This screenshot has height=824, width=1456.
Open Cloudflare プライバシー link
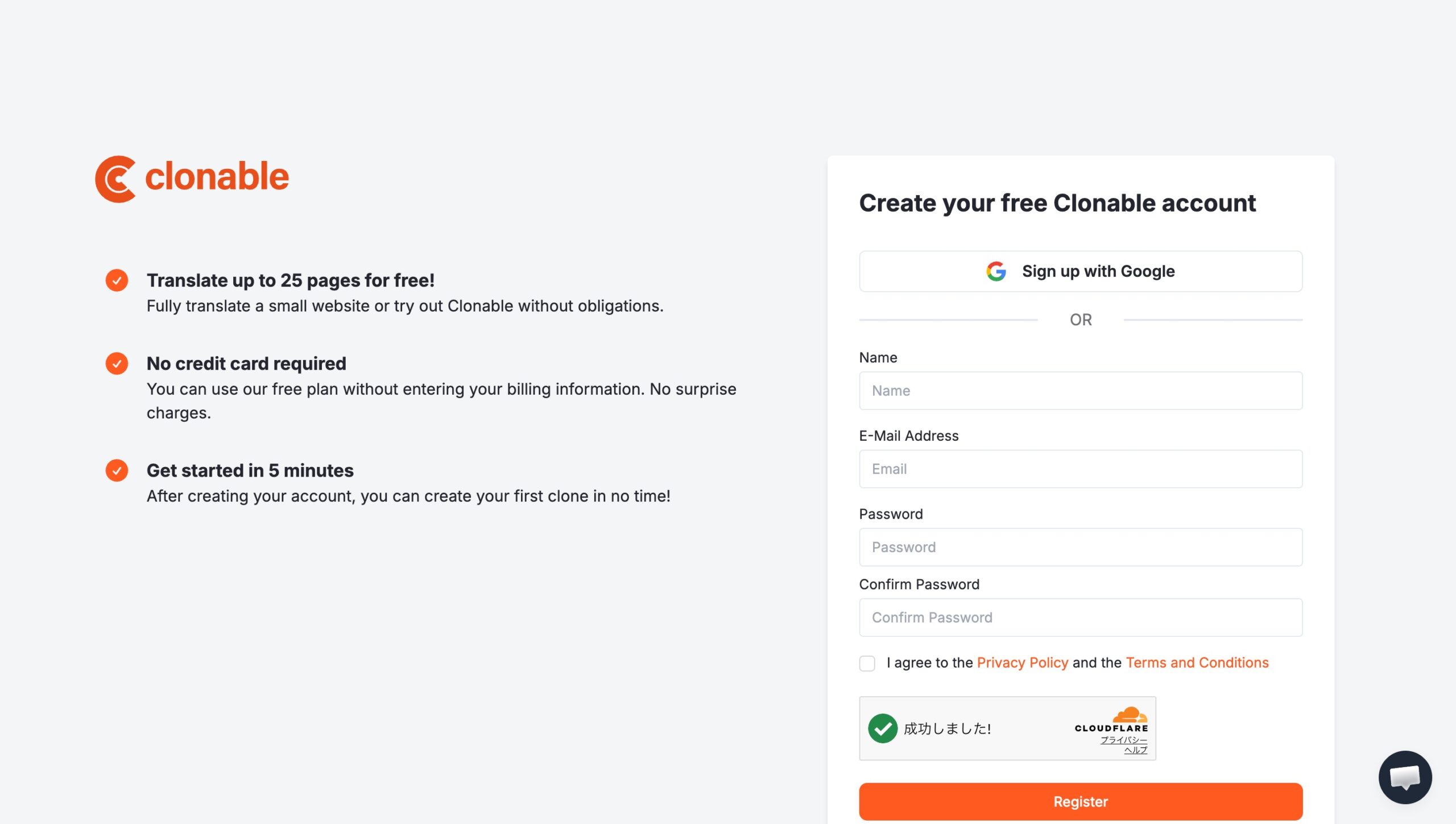pos(1124,740)
